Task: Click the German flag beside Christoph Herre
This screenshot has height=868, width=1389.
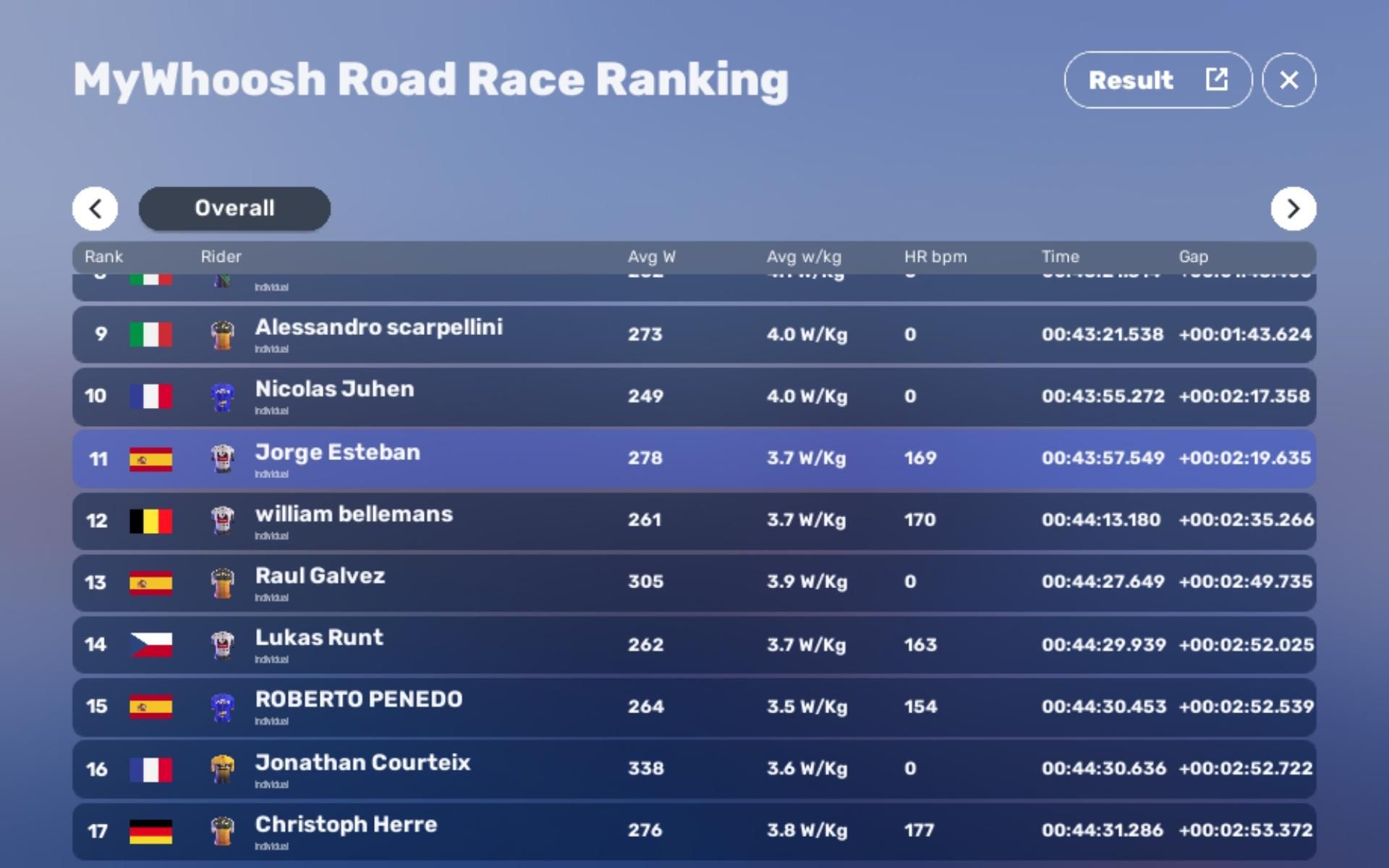Action: [x=150, y=831]
